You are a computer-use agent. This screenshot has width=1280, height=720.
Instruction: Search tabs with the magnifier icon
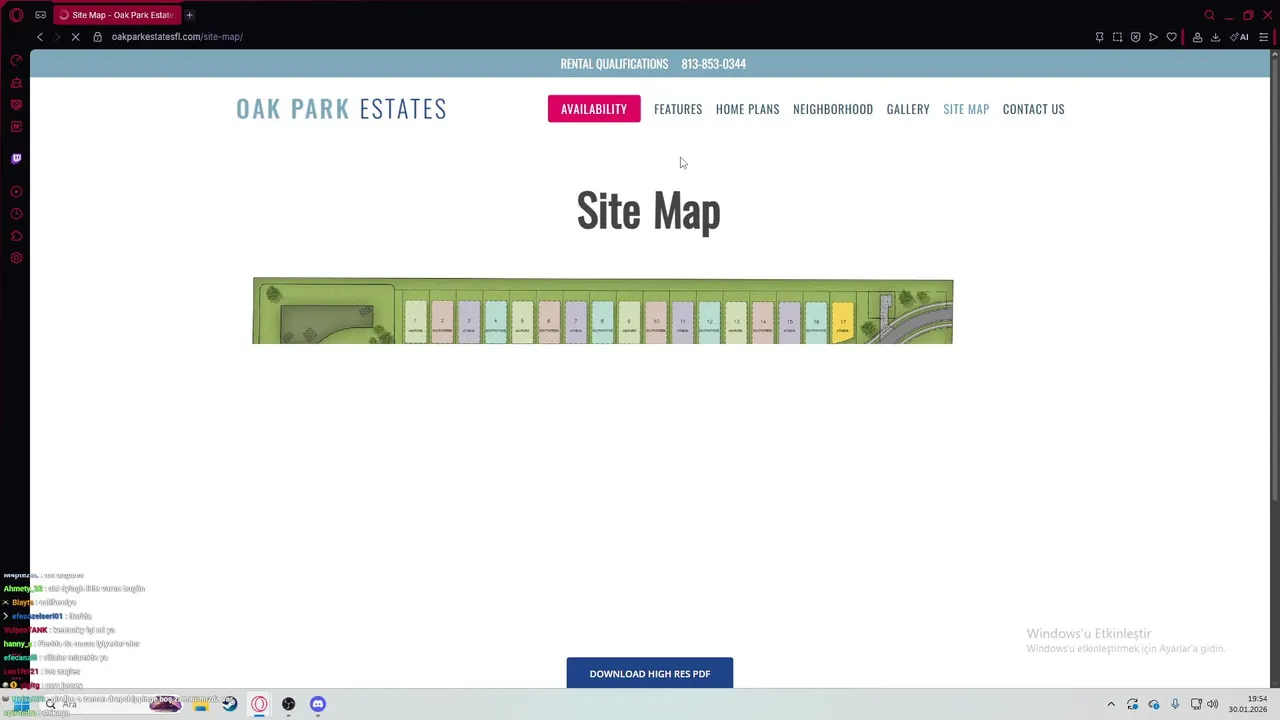tap(1209, 15)
